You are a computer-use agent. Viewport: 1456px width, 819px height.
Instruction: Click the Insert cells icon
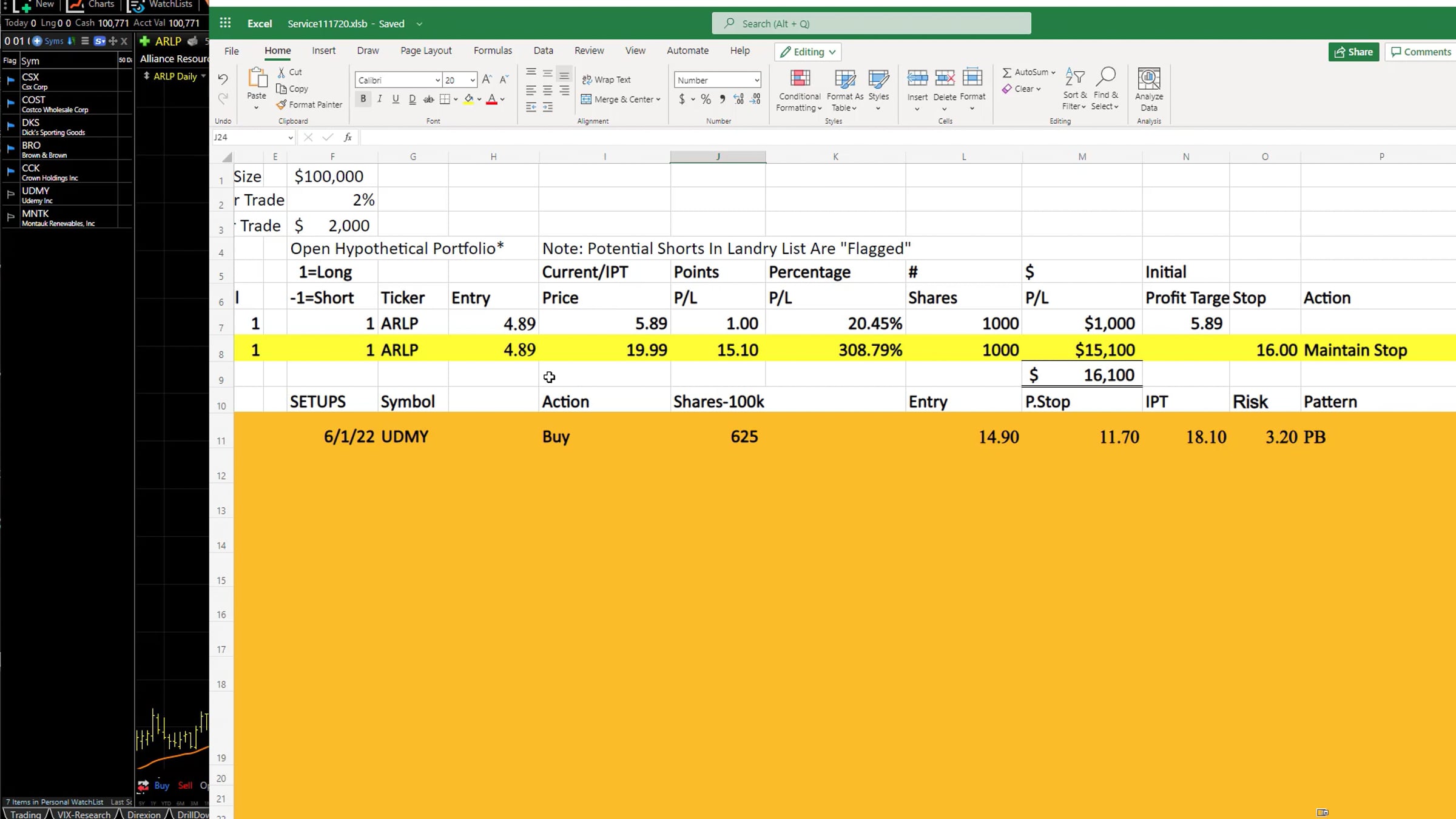917,78
